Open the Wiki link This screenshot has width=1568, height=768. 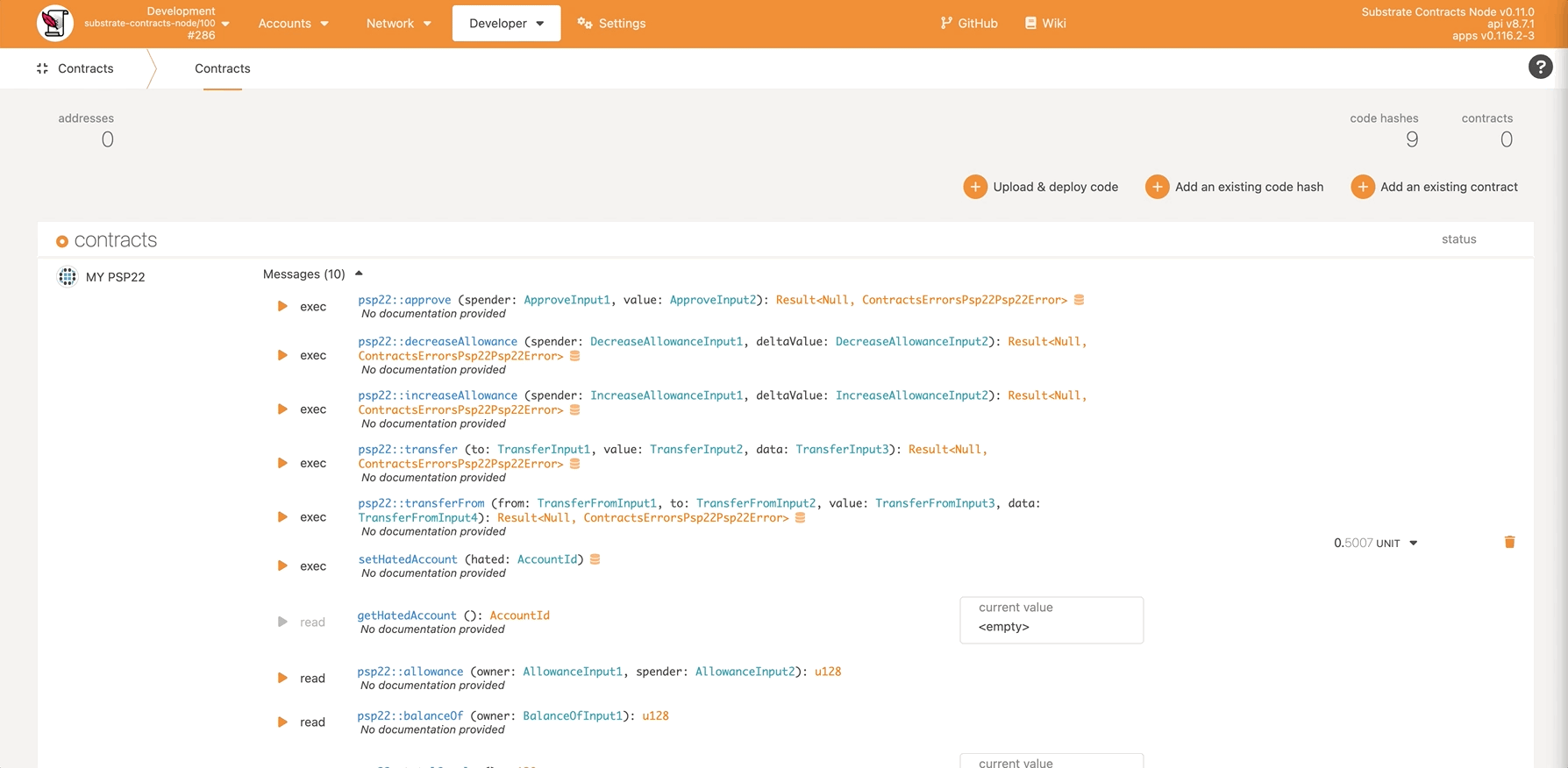point(1045,23)
